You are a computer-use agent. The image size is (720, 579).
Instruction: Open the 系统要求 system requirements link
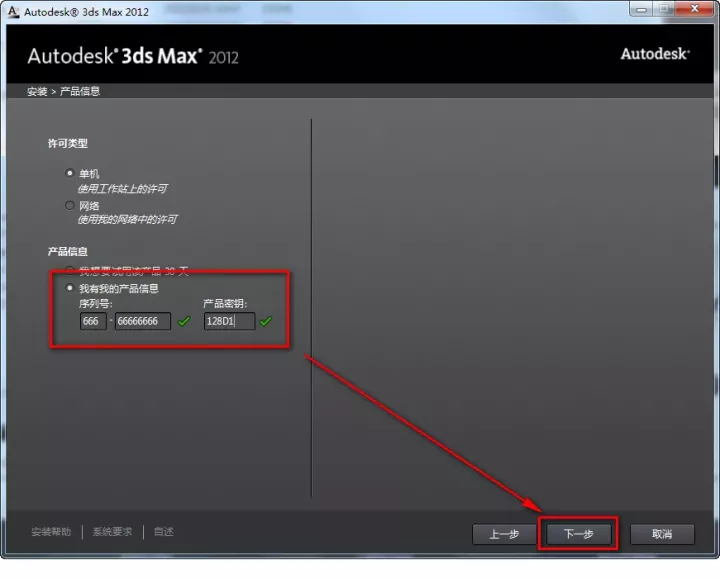pyautogui.click(x=112, y=532)
